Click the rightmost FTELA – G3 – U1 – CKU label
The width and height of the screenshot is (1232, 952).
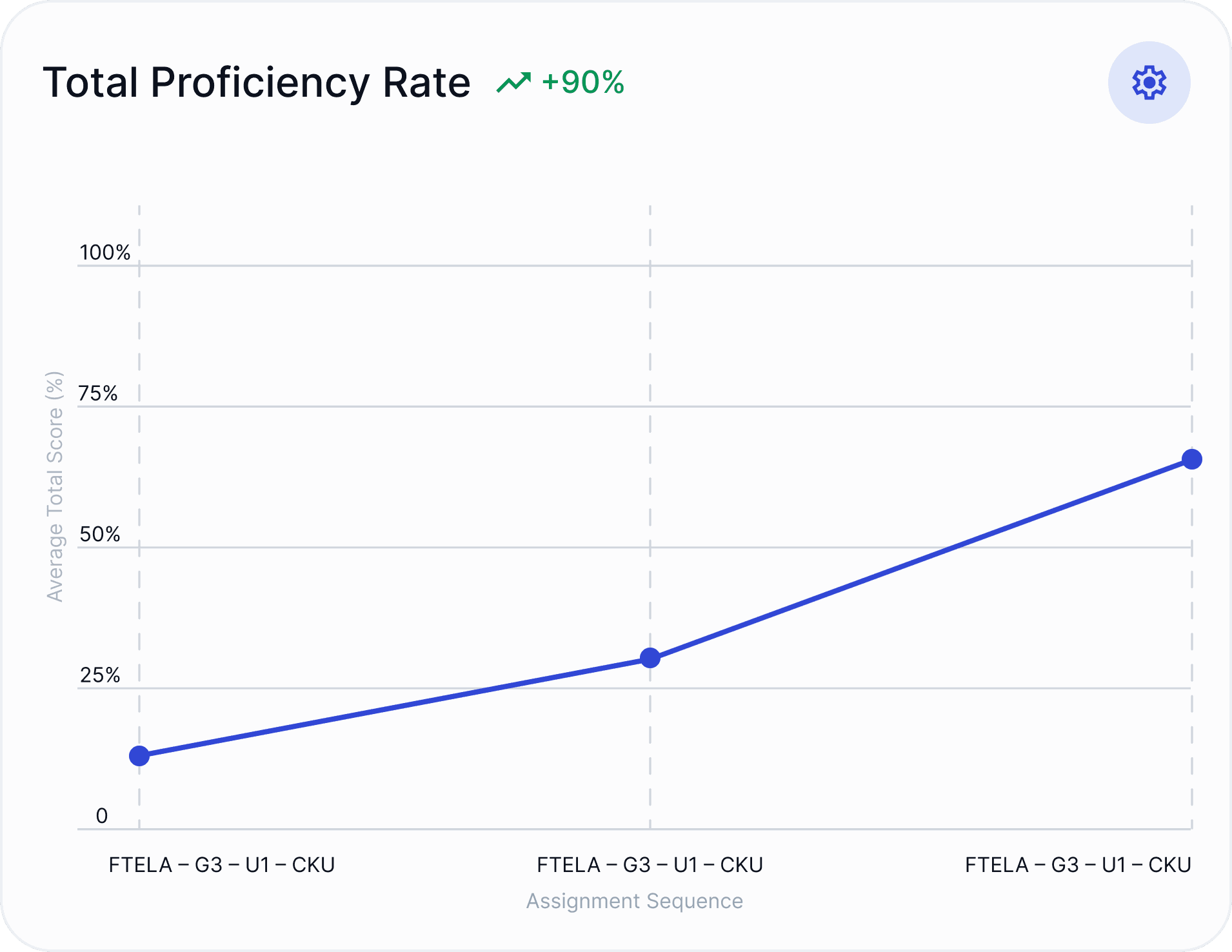pyautogui.click(x=1078, y=864)
